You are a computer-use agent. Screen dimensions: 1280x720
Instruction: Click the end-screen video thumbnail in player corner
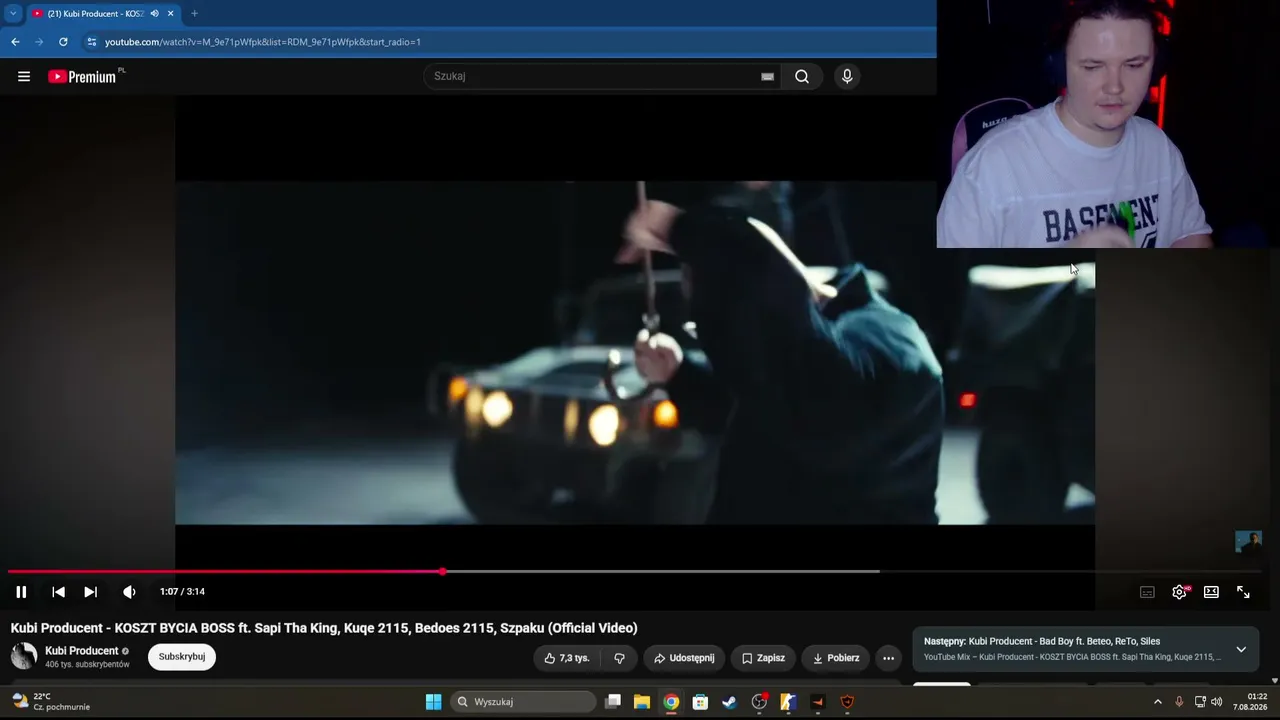tap(1248, 542)
